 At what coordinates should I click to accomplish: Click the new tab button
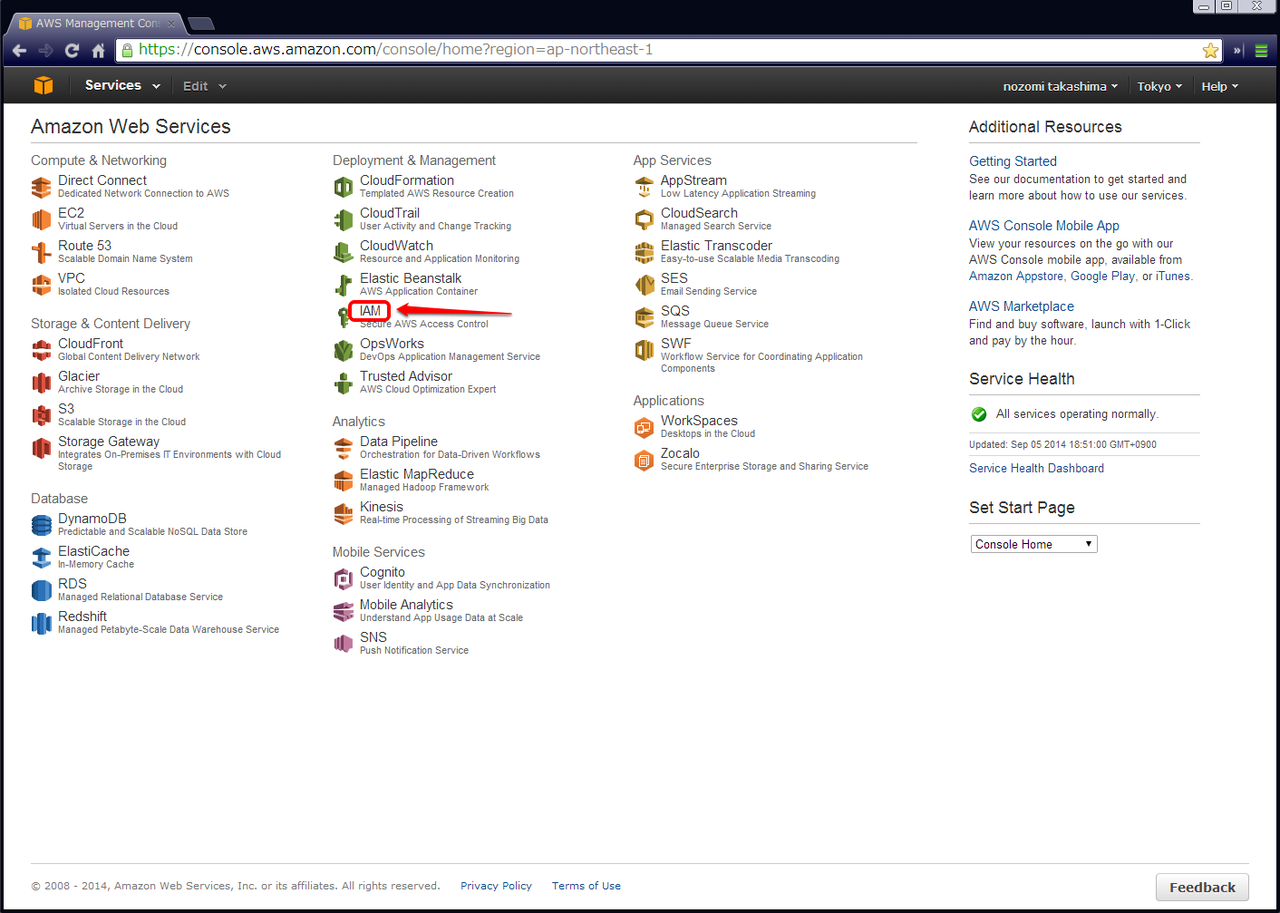200,23
